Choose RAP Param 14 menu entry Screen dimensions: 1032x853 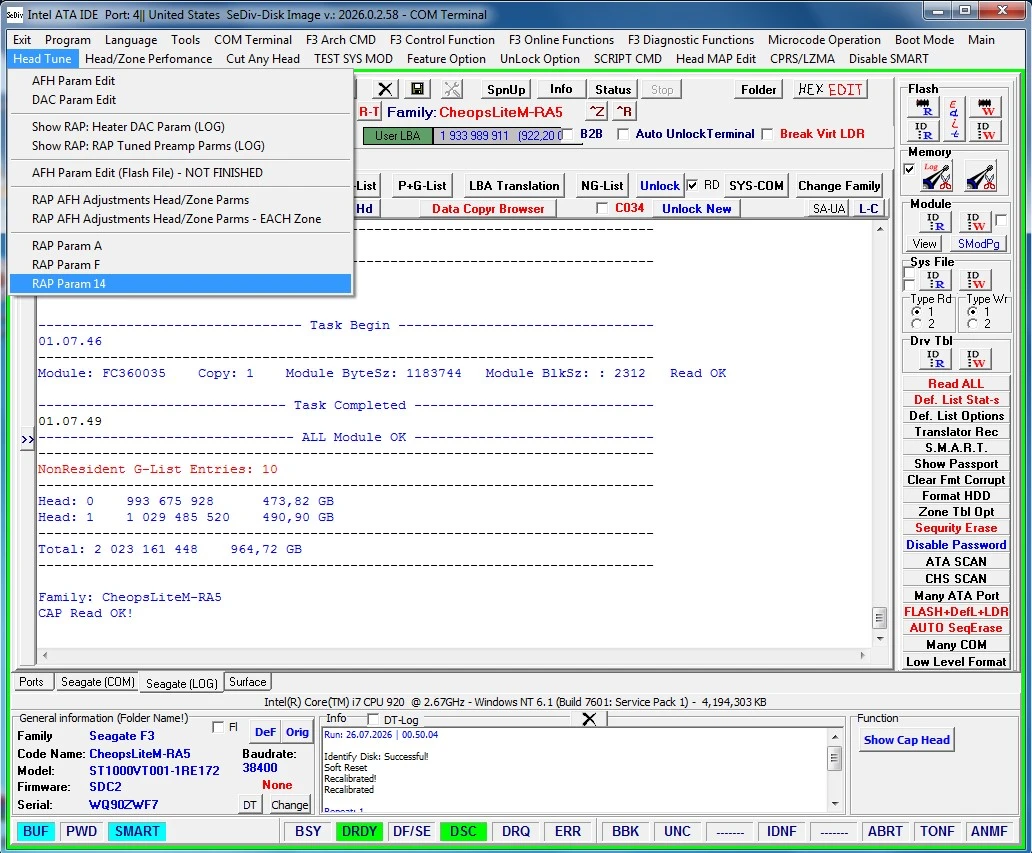tap(180, 284)
